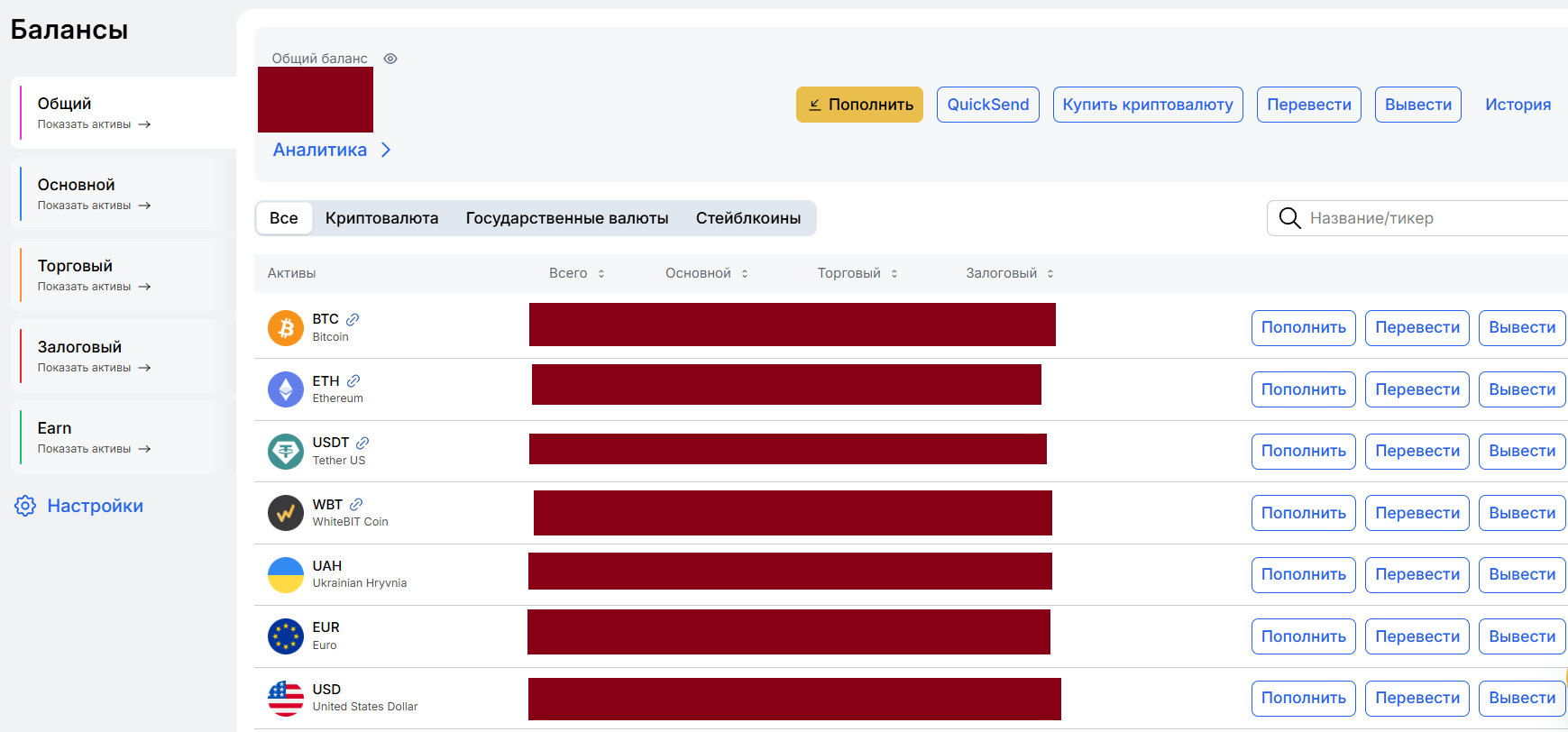Click the Bitcoin coin icon
Image resolution: width=1568 pixels, height=732 pixels.
[x=286, y=328]
